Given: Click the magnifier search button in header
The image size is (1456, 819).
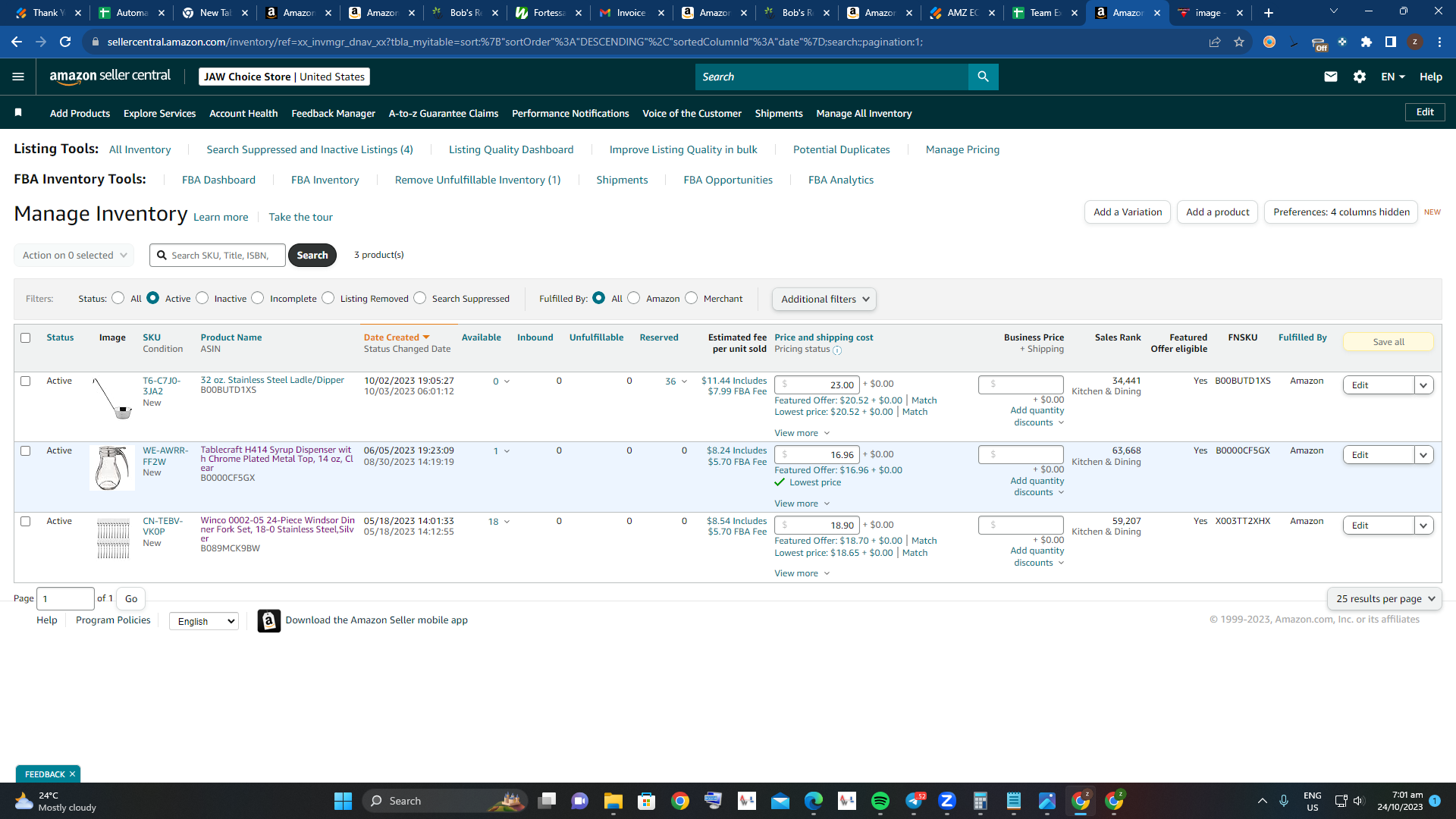Looking at the screenshot, I should (x=983, y=77).
